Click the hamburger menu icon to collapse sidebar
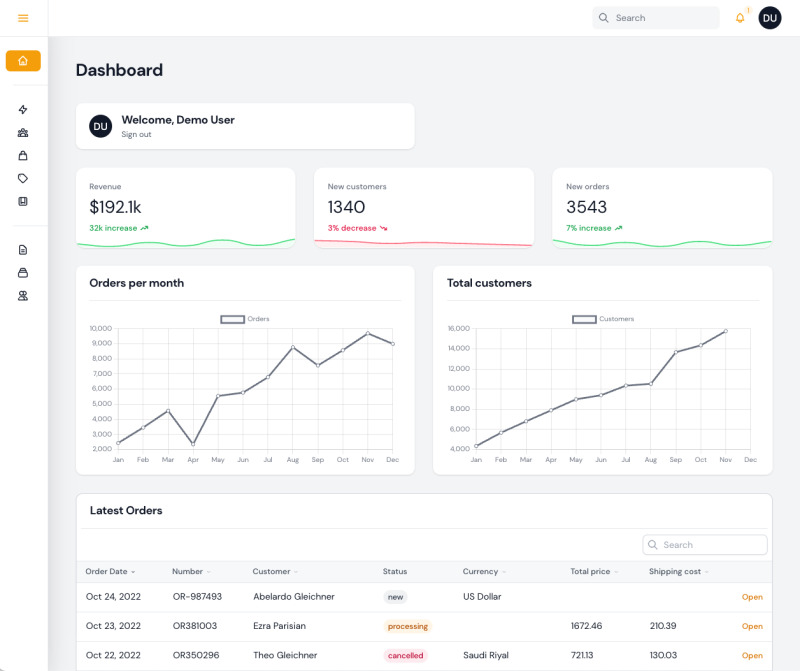Viewport: 800px width, 671px height. click(23, 18)
